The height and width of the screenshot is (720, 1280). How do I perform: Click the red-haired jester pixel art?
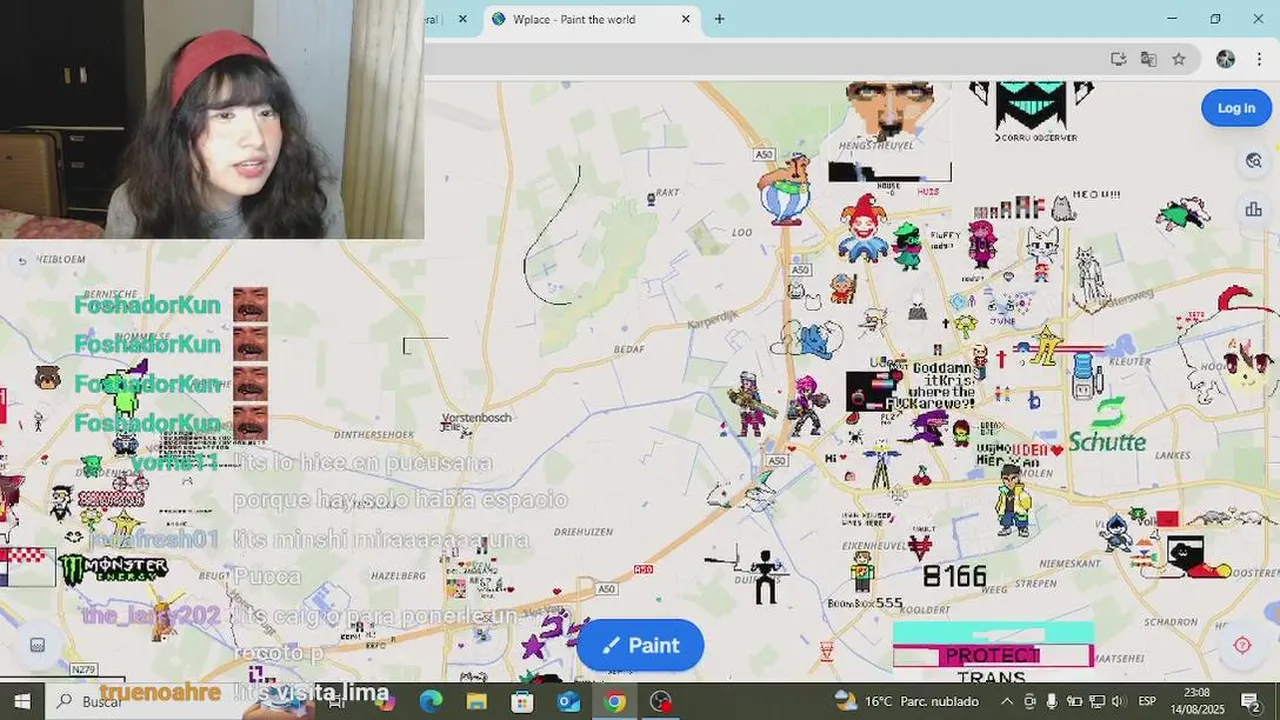pyautogui.click(x=863, y=229)
